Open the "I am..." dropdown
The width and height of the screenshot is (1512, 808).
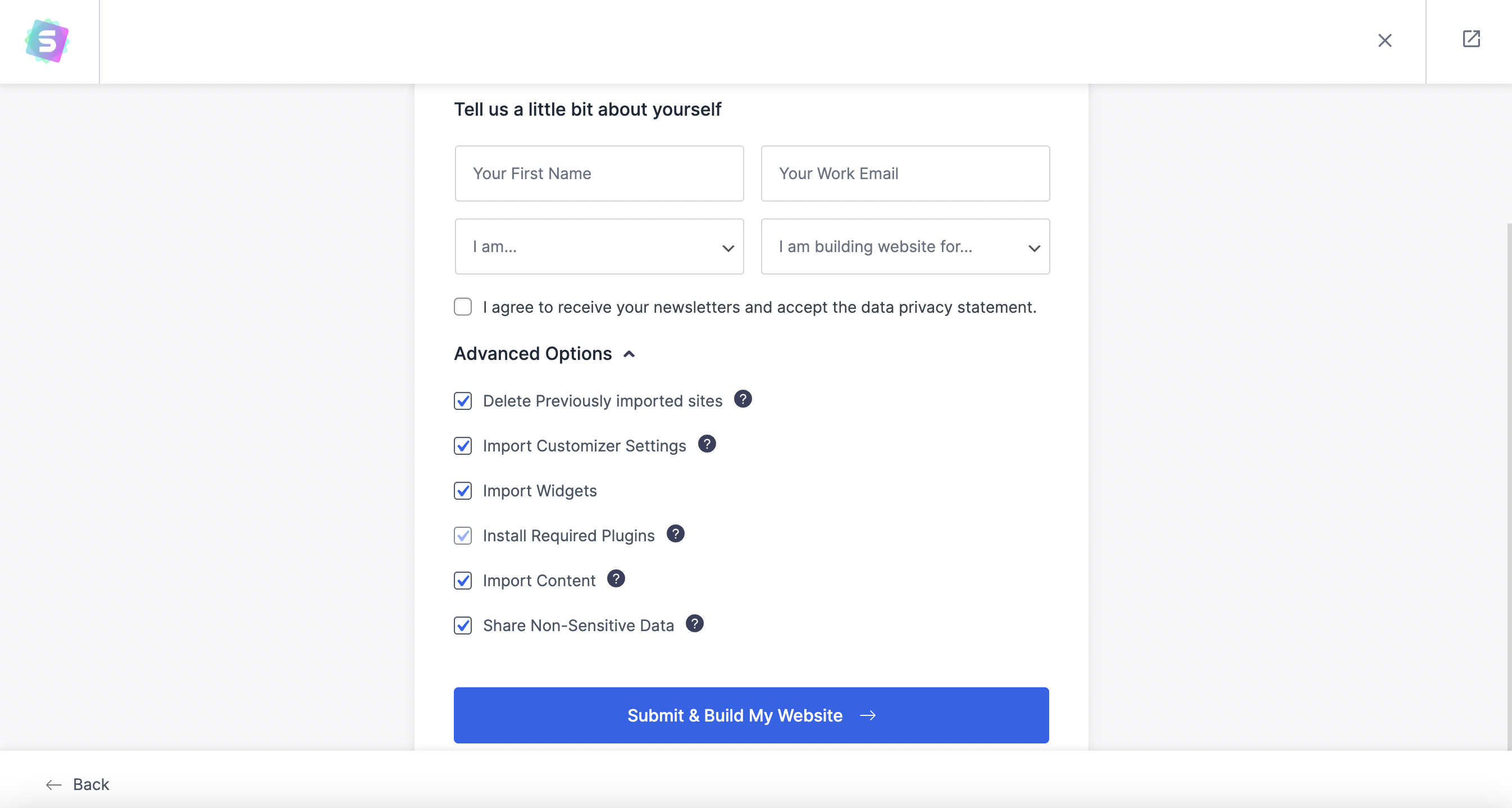pyautogui.click(x=599, y=246)
